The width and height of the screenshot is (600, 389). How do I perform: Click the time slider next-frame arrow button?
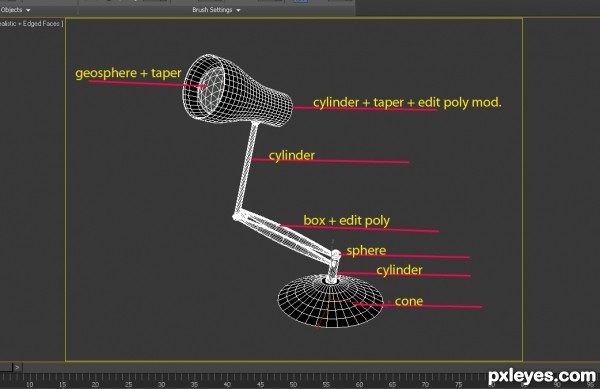(17, 367)
